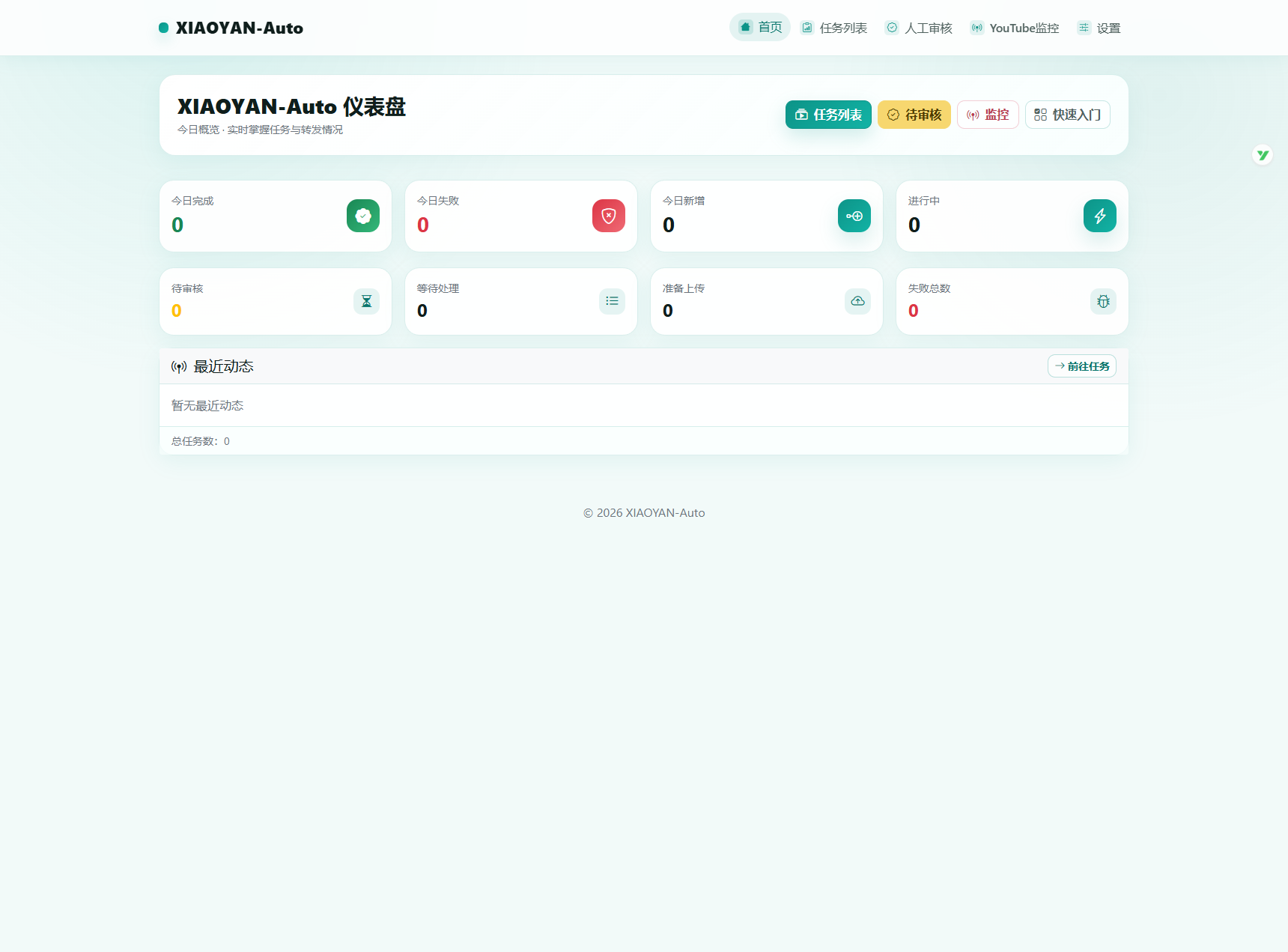Click the XIAOYAN-Auto 仪表盘 heading
This screenshot has height=952, width=1288.
pyautogui.click(x=291, y=106)
